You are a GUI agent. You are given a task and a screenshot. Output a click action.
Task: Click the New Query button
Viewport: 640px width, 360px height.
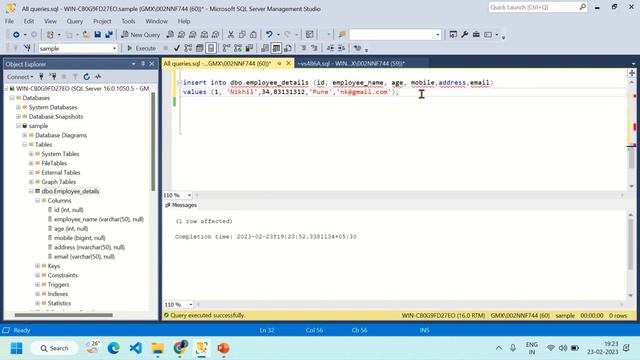(x=141, y=35)
